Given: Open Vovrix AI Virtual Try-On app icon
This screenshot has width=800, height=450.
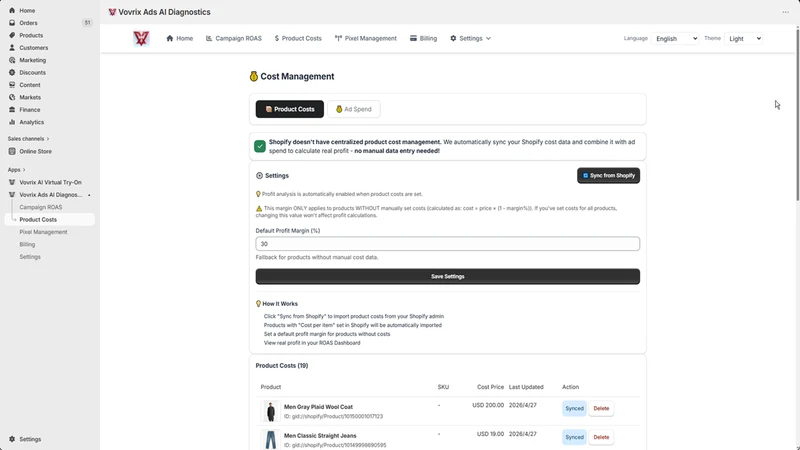Looking at the screenshot, I should point(12,182).
